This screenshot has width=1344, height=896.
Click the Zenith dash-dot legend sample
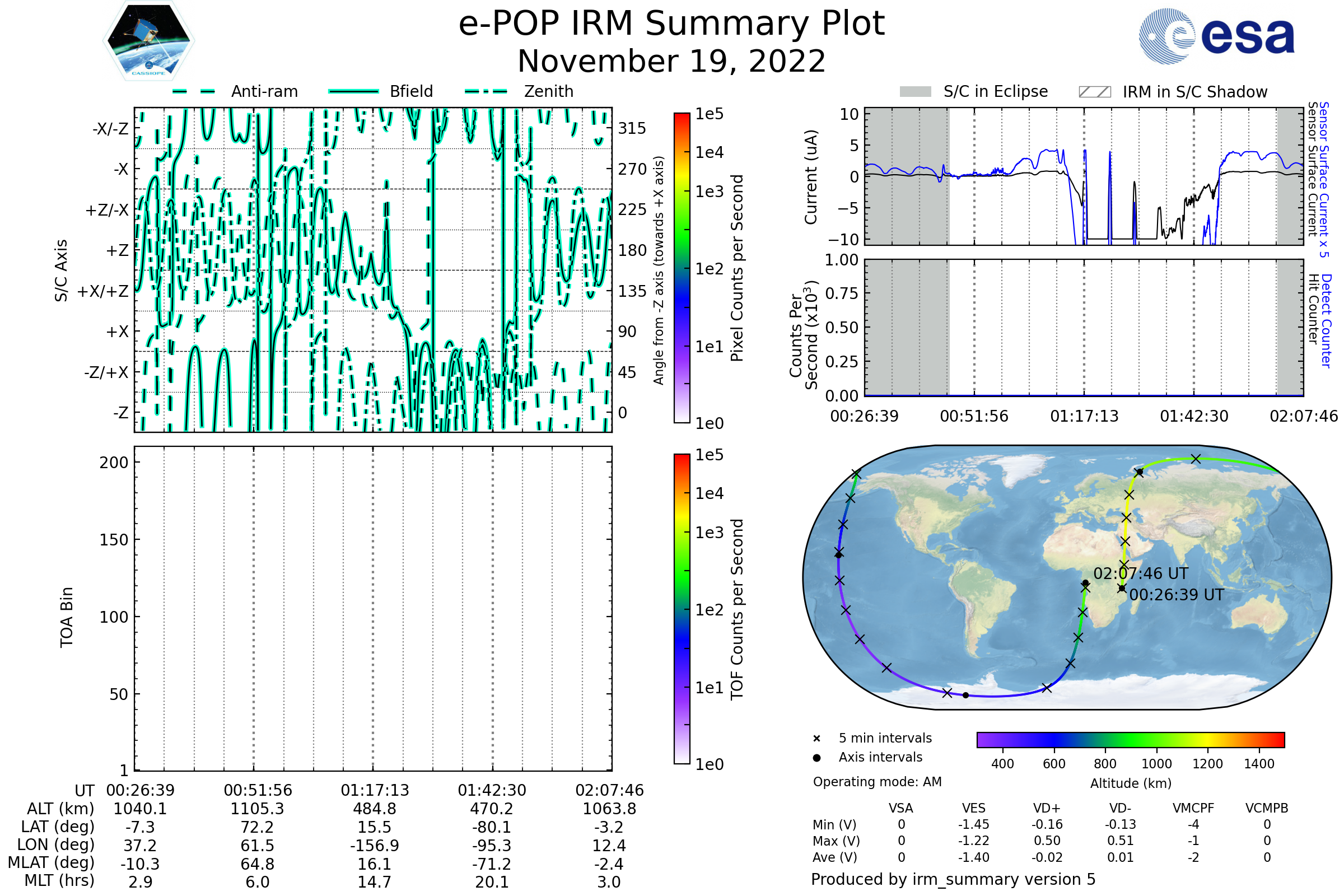[x=486, y=91]
